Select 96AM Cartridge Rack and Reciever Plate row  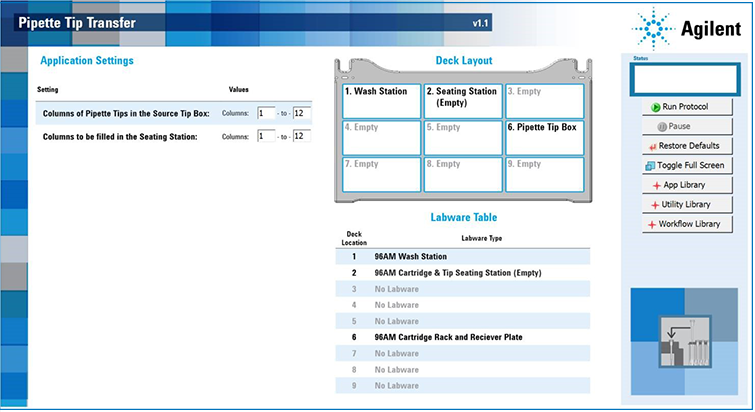(x=462, y=337)
